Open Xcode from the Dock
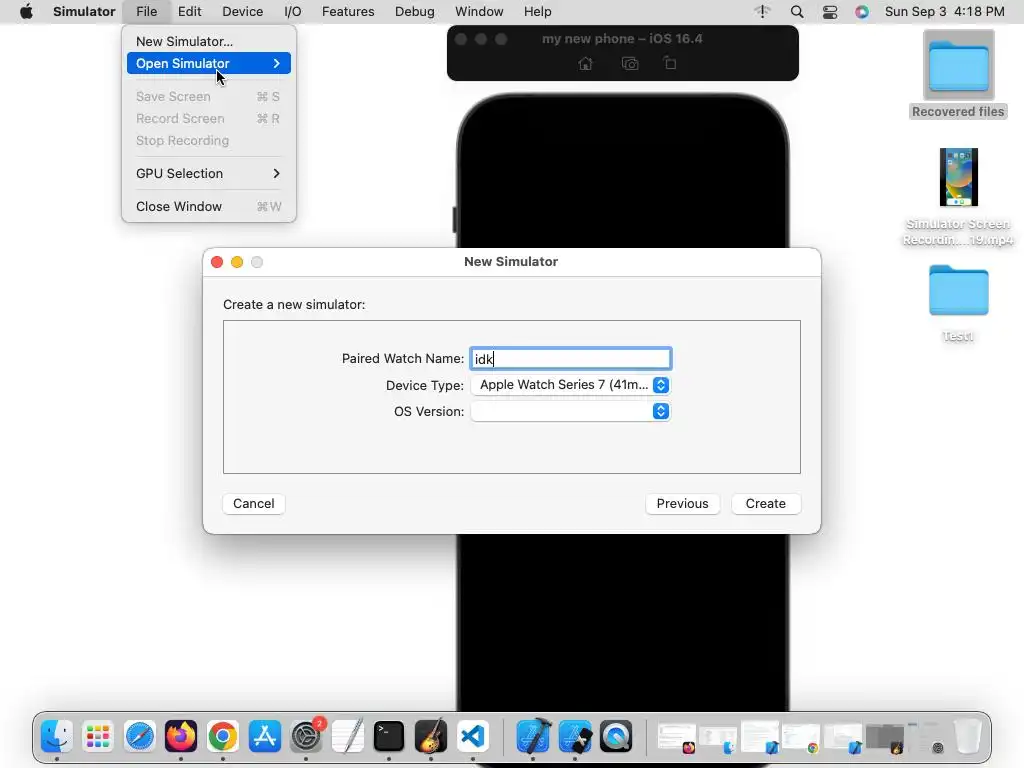This screenshot has width=1024, height=768. (534, 737)
